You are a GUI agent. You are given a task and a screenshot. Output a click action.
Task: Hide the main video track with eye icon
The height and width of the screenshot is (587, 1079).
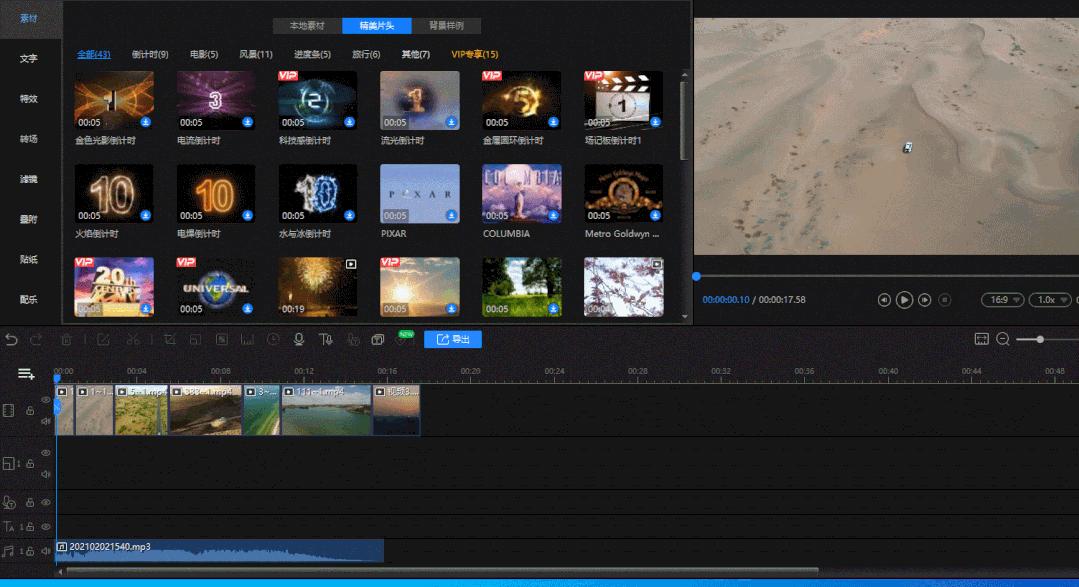click(x=45, y=400)
